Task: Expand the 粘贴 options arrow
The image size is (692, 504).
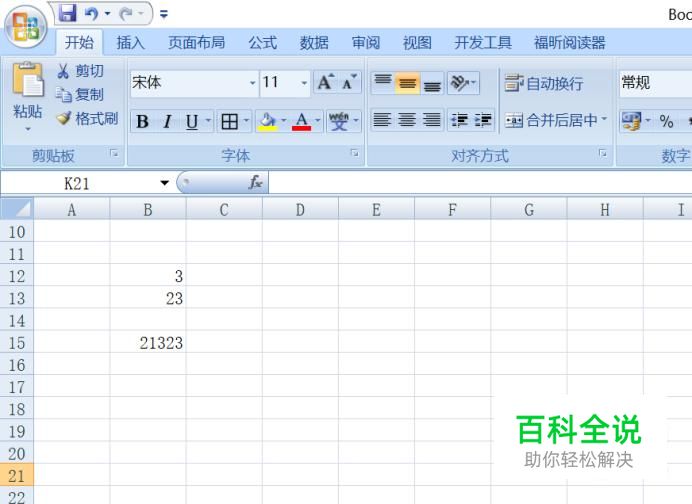Action: click(x=28, y=129)
